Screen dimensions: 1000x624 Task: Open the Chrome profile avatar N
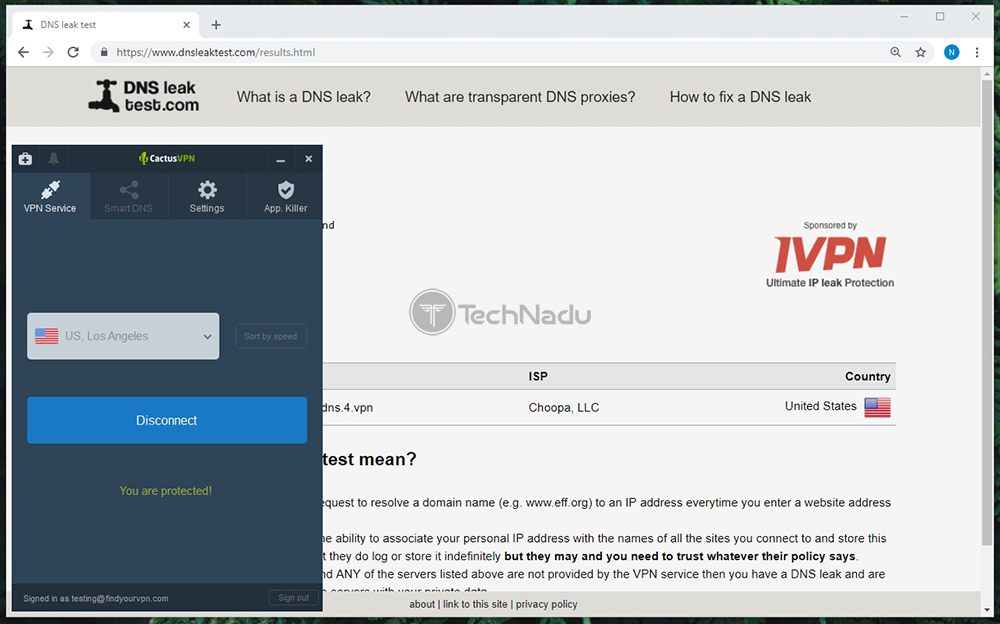(952, 52)
